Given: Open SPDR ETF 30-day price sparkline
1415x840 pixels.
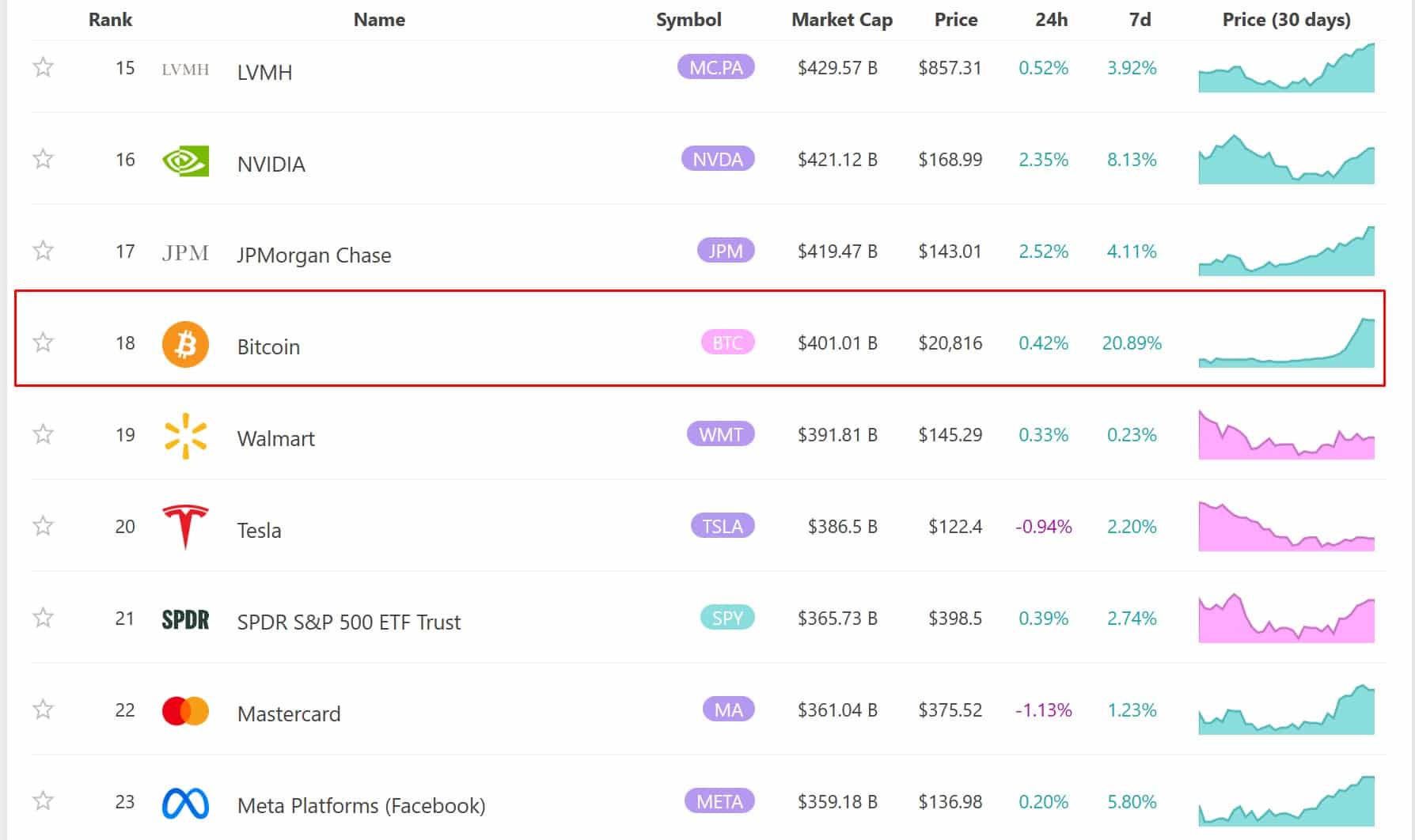Looking at the screenshot, I should 1286,619.
